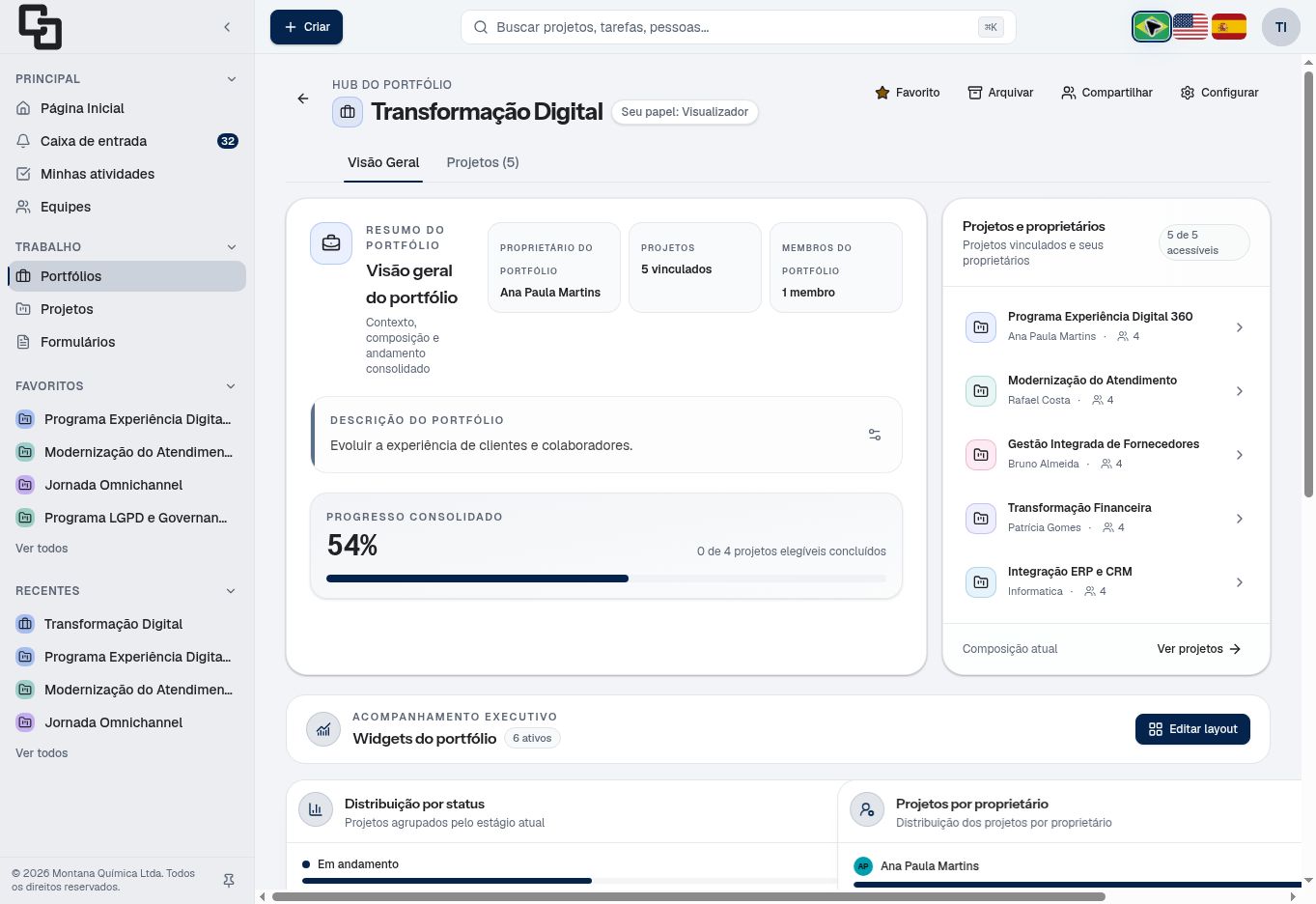Click the Arquivar button
The width and height of the screenshot is (1316, 904).
[1000, 93]
